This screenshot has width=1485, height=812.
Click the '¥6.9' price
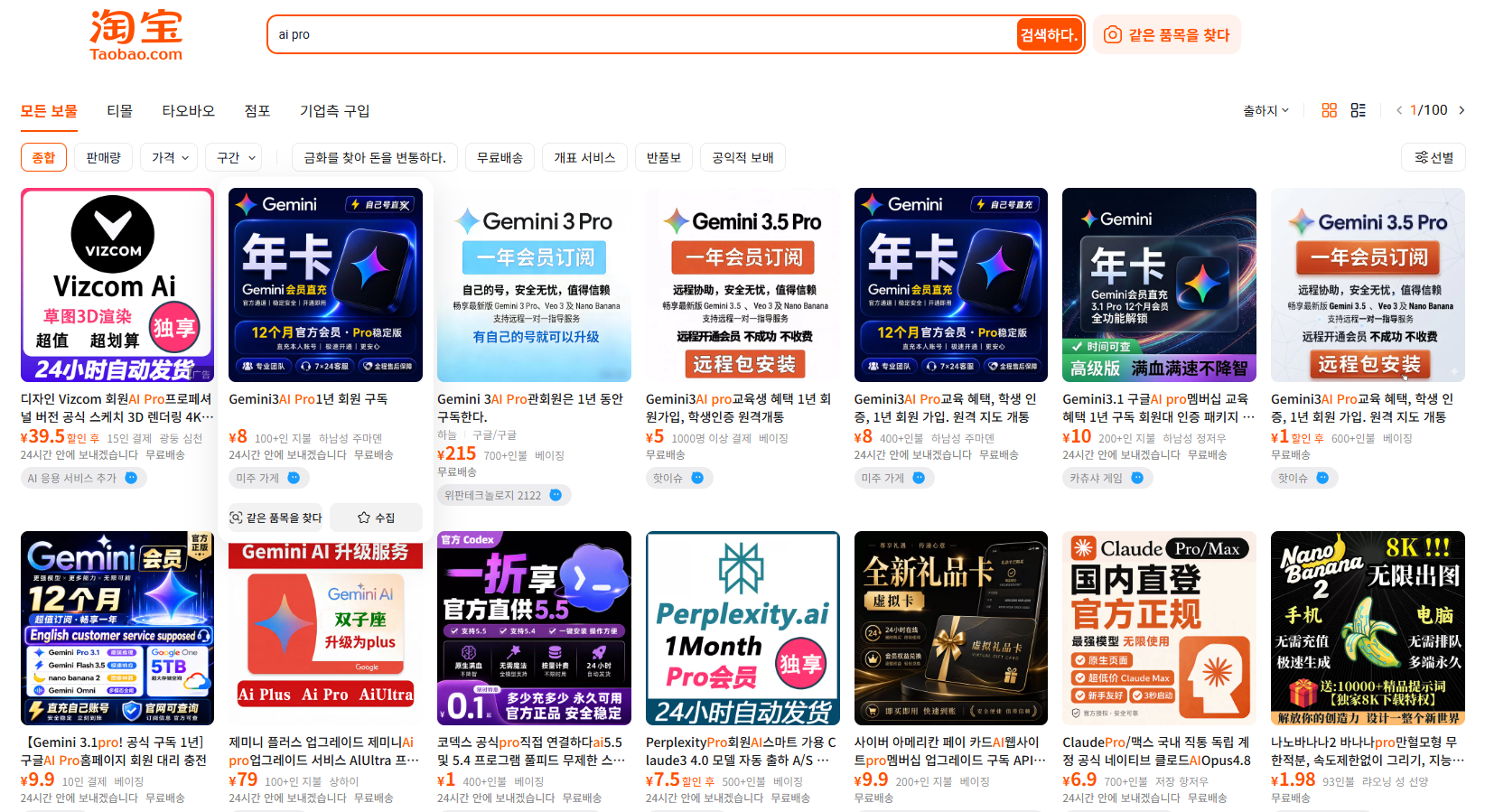(1079, 779)
